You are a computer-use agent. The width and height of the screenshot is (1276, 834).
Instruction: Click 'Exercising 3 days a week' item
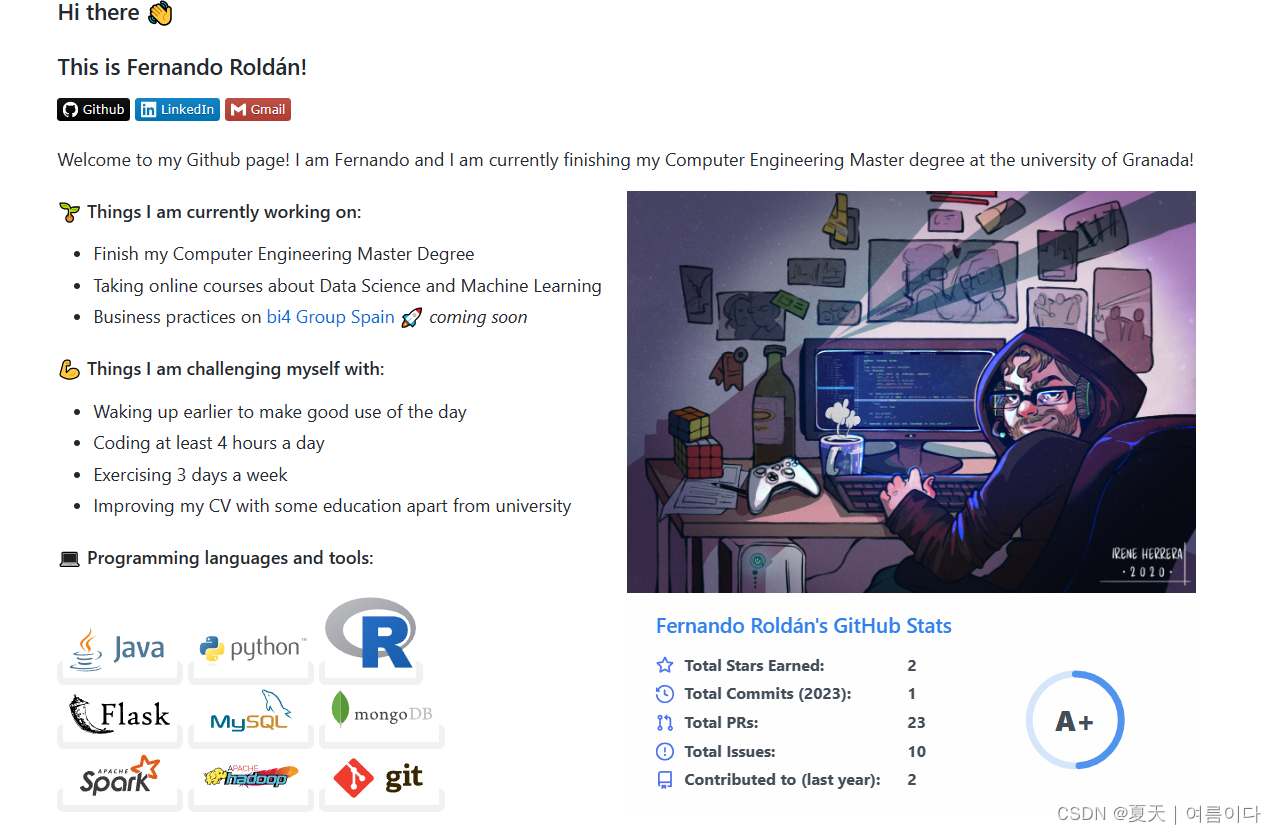[x=190, y=475]
